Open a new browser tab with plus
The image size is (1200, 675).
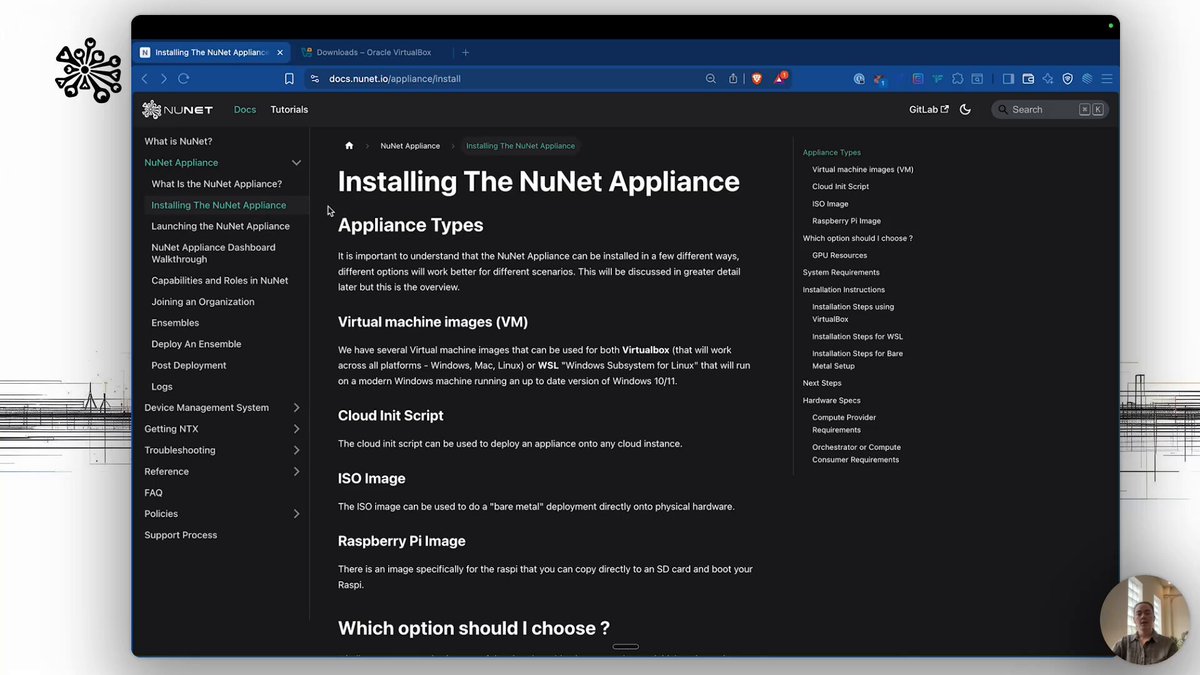pos(465,52)
